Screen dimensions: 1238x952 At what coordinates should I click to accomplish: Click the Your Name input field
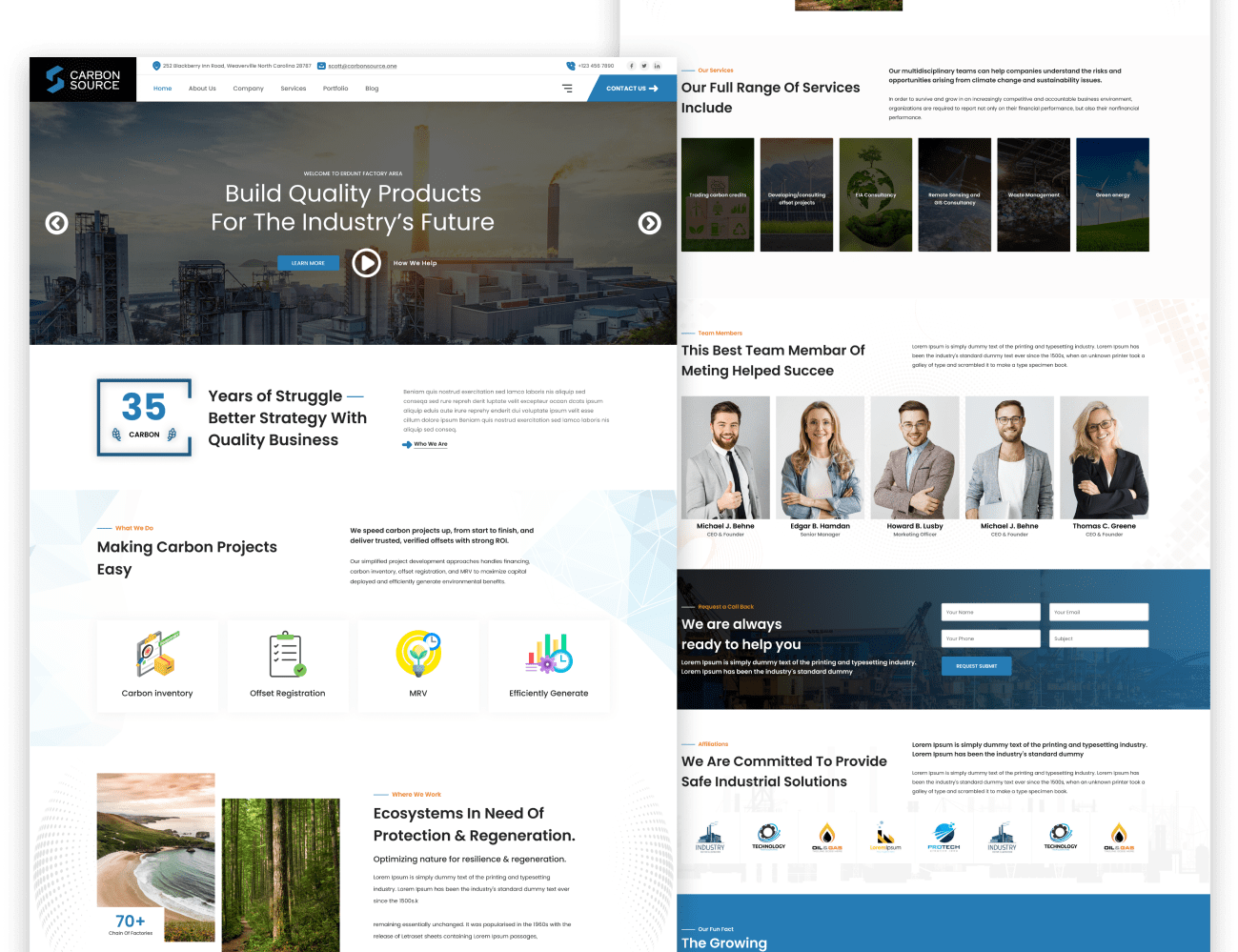point(991,613)
